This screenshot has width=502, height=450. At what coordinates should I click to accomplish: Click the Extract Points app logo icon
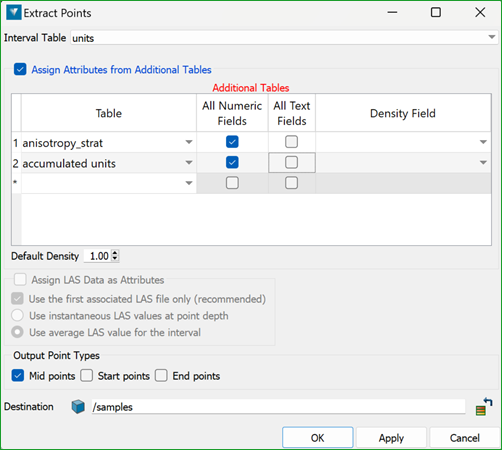[14, 13]
